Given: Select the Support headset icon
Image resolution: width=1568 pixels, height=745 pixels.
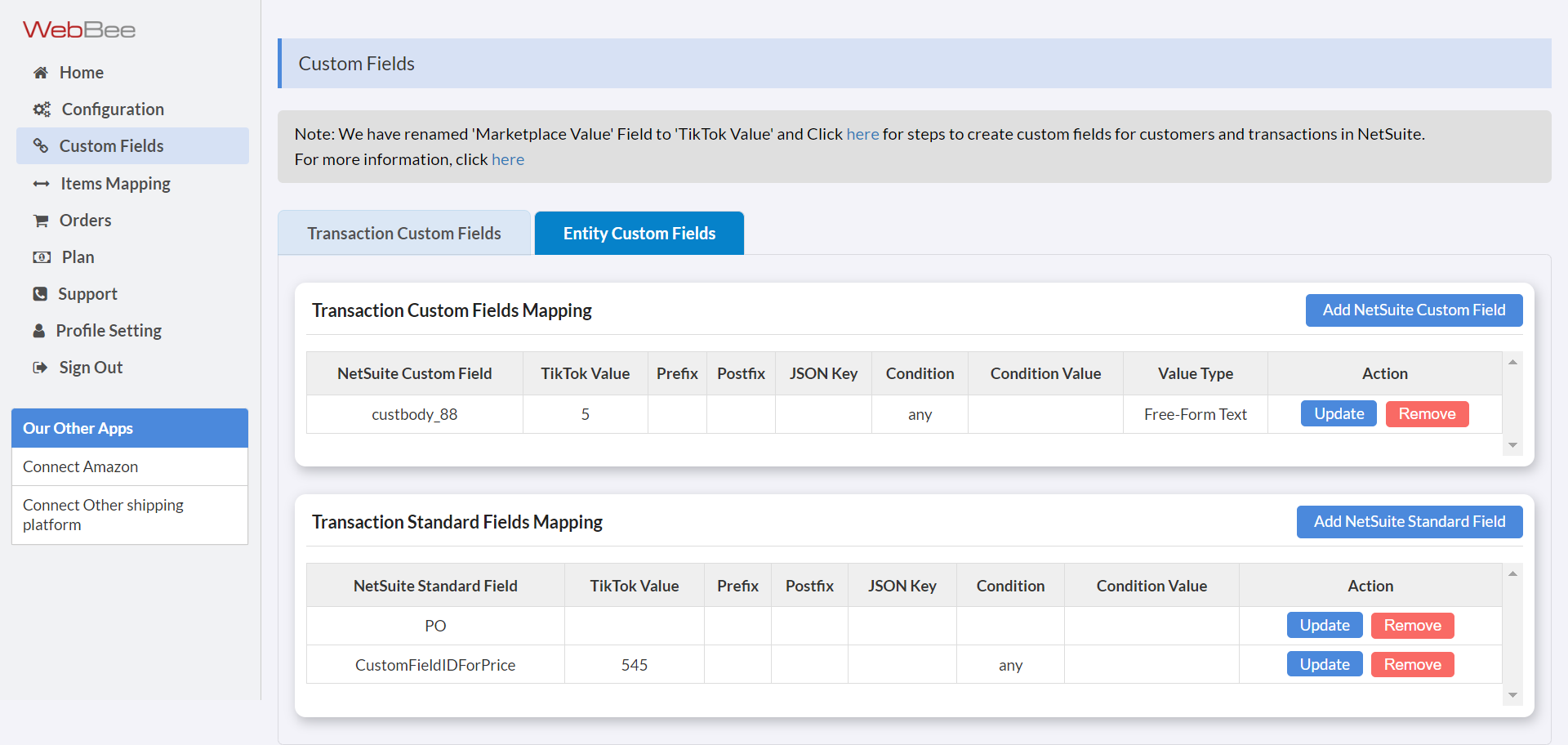Looking at the screenshot, I should (41, 293).
